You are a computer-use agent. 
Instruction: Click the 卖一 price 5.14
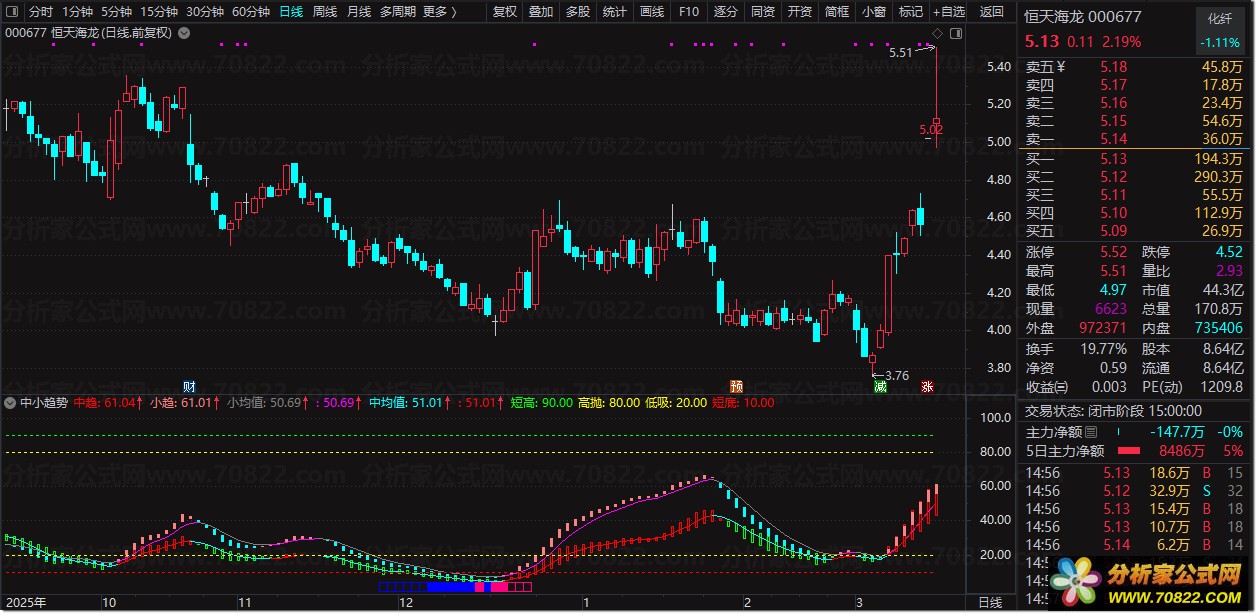click(1113, 139)
